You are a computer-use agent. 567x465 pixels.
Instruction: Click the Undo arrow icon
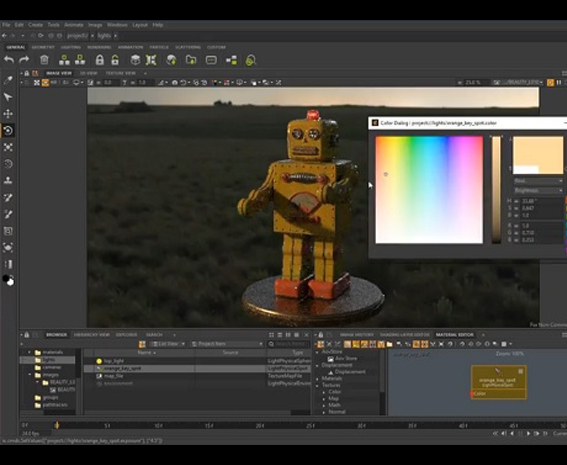pos(9,60)
